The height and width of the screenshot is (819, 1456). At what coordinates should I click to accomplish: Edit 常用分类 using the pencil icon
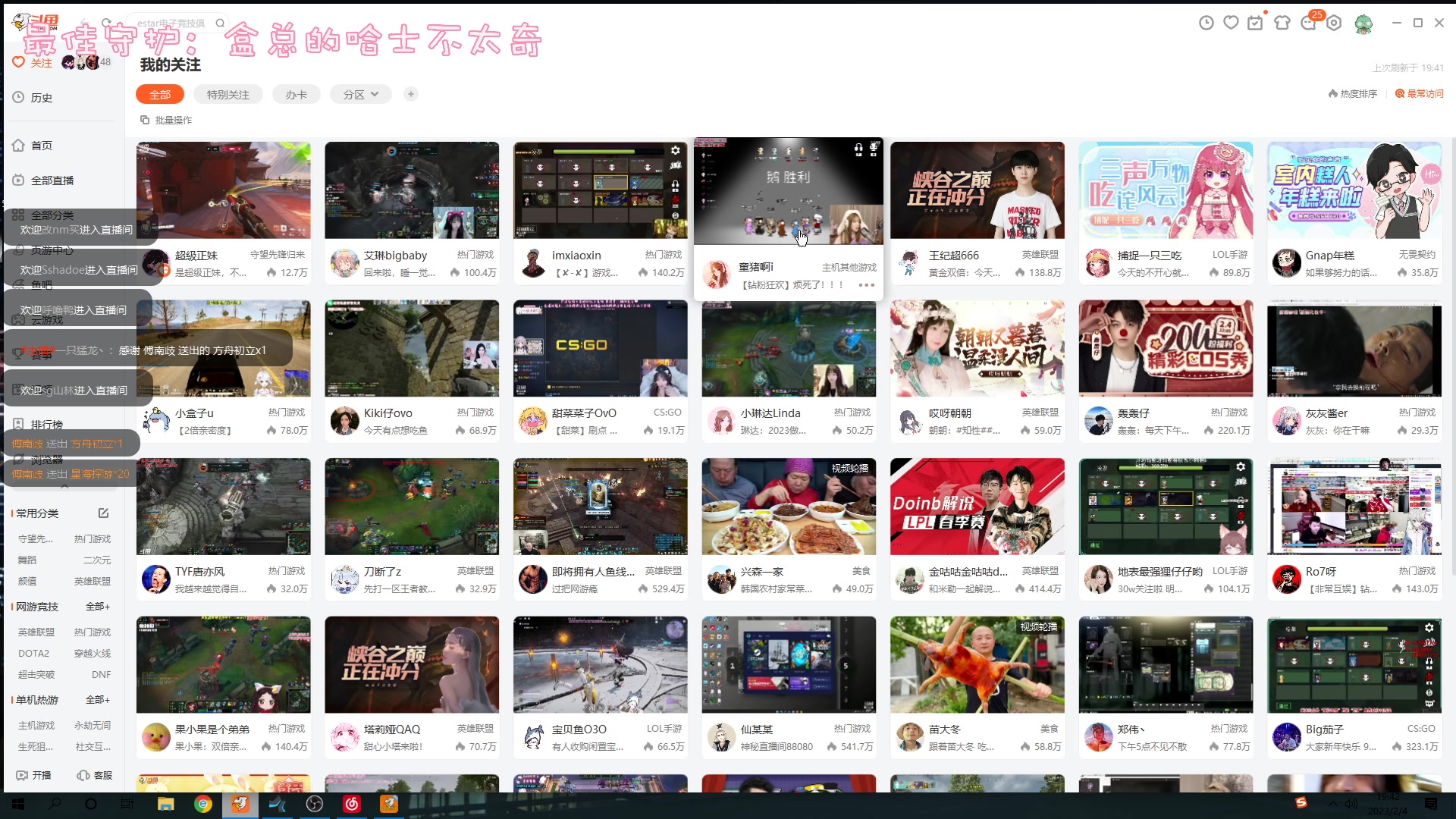pos(104,513)
